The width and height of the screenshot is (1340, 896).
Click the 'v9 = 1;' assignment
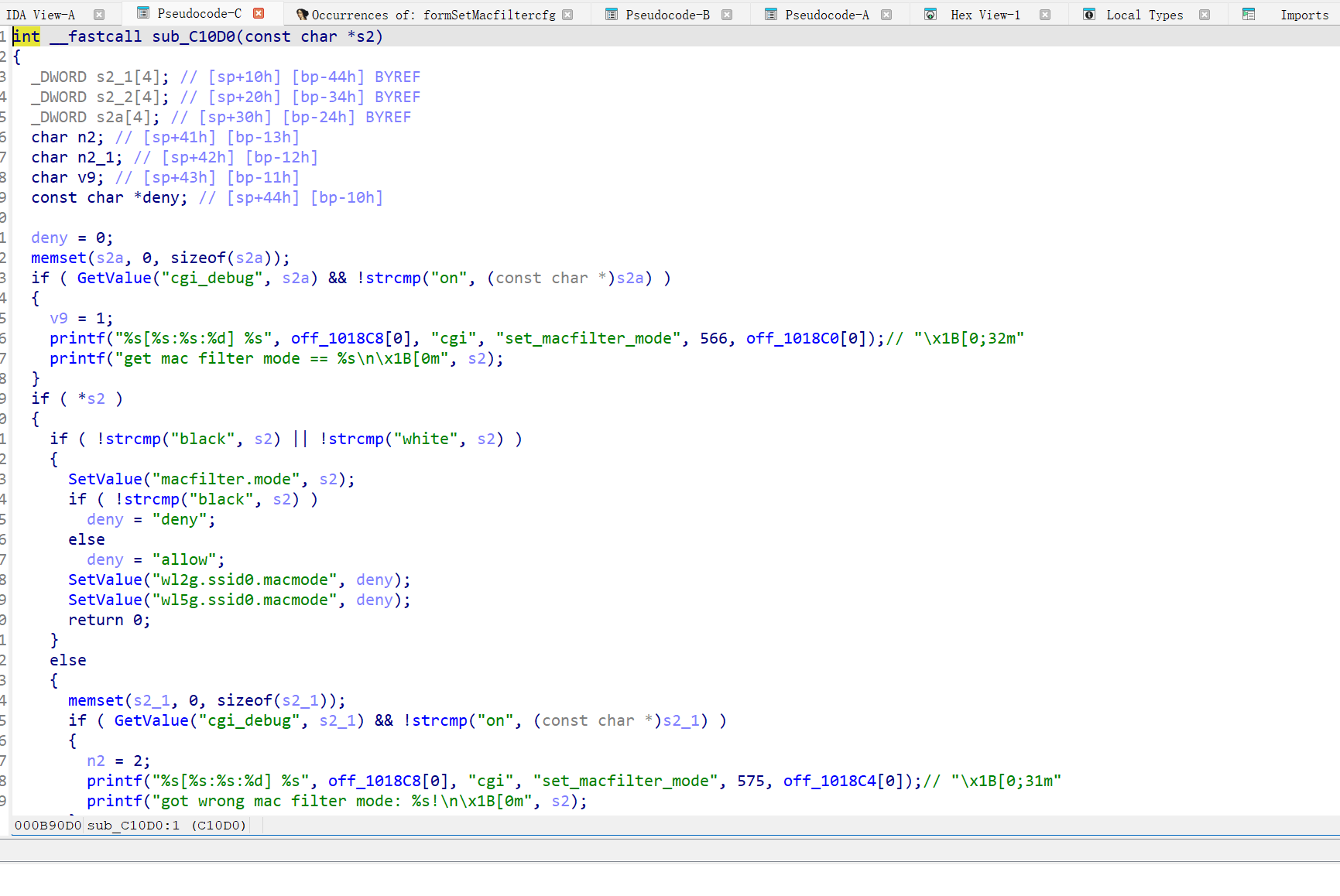coord(82,318)
